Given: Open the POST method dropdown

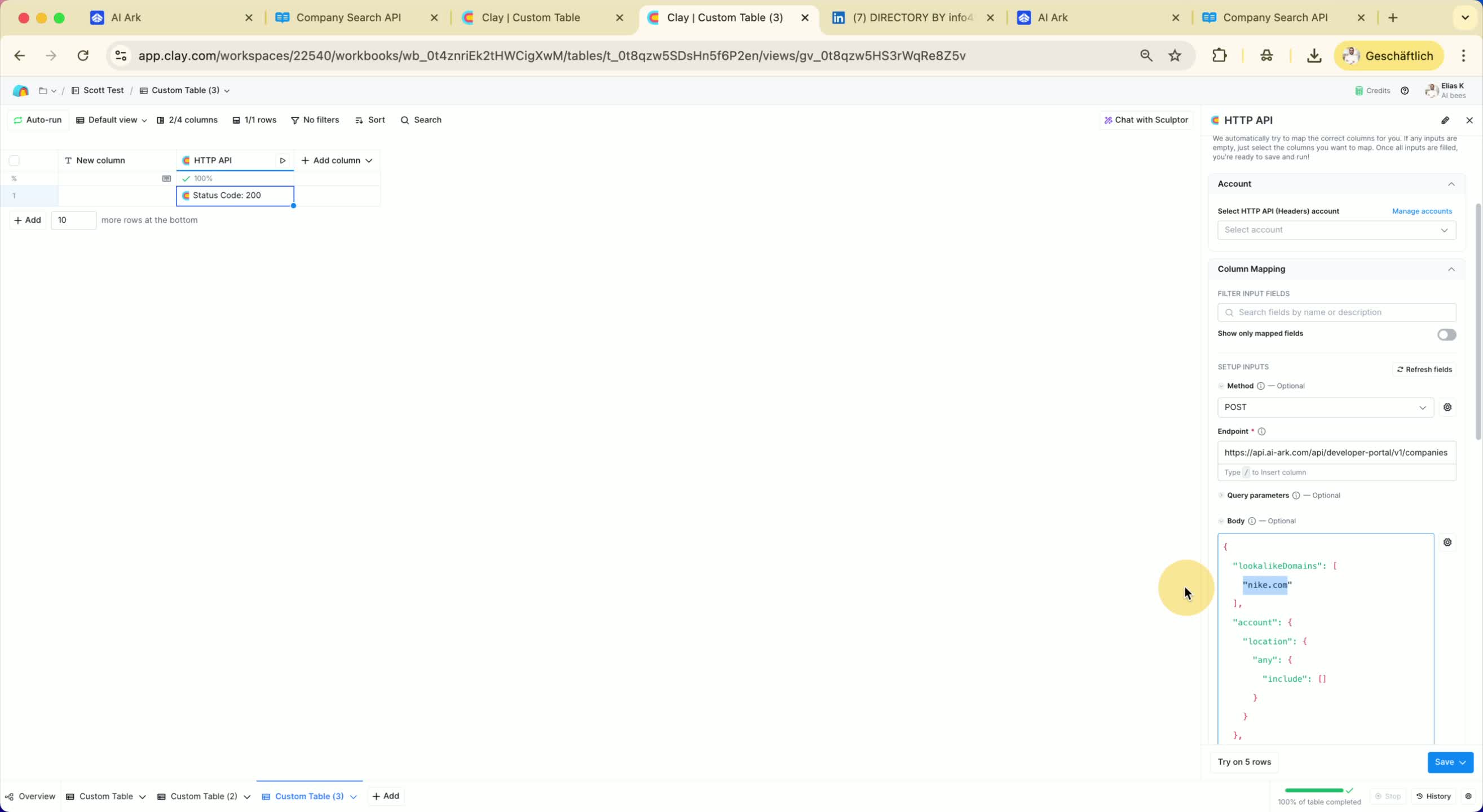Looking at the screenshot, I should click(x=1325, y=407).
